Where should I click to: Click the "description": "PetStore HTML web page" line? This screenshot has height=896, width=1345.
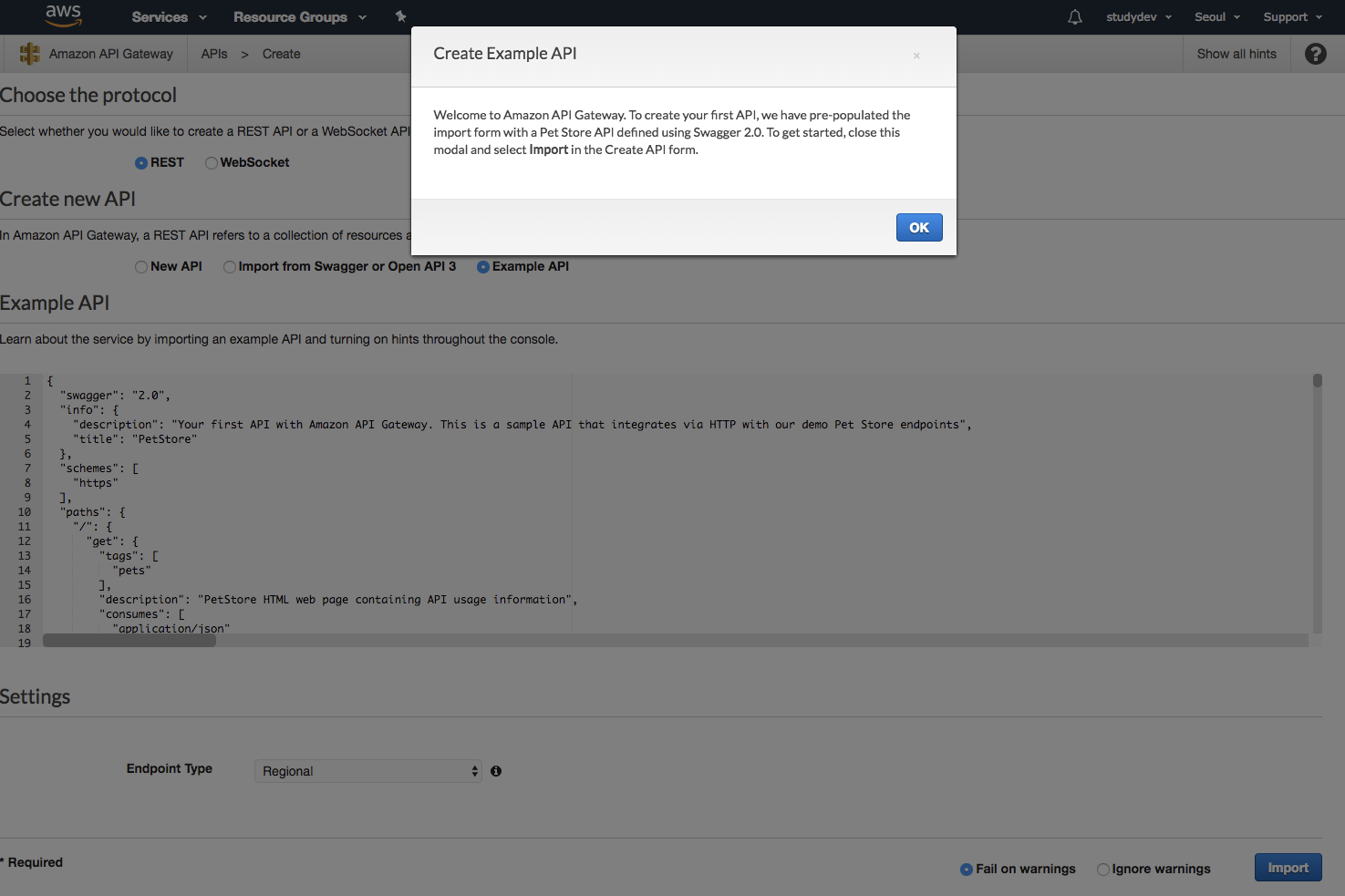[x=338, y=600]
